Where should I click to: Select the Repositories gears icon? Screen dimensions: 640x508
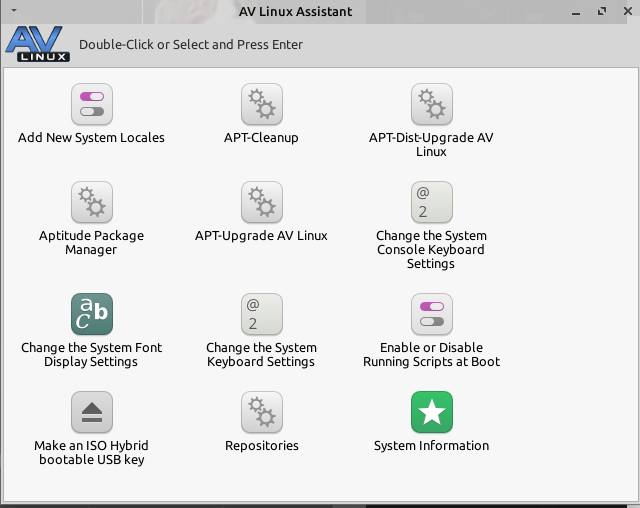(262, 412)
